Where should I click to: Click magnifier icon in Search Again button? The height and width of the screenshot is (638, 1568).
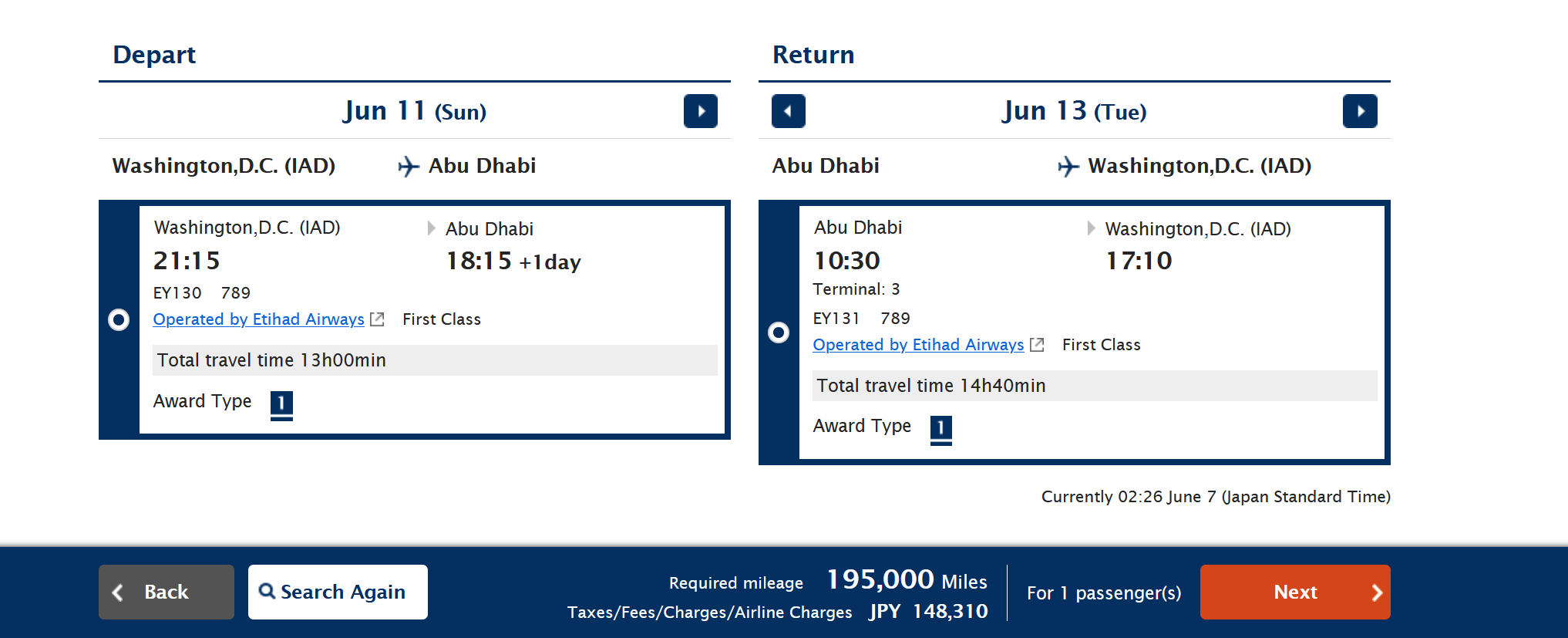click(267, 591)
